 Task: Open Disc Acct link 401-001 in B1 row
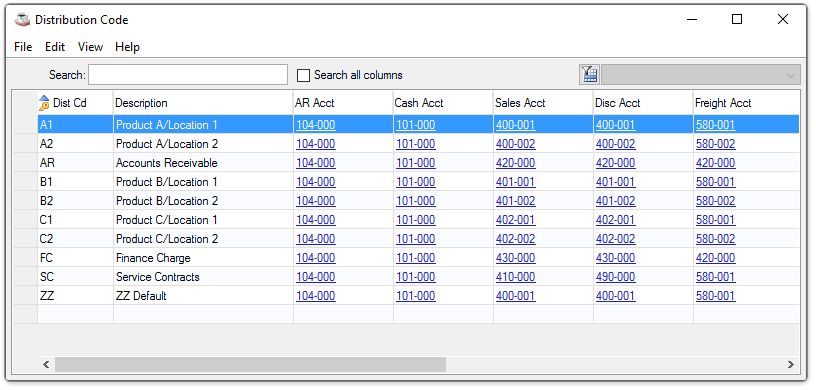click(615, 182)
